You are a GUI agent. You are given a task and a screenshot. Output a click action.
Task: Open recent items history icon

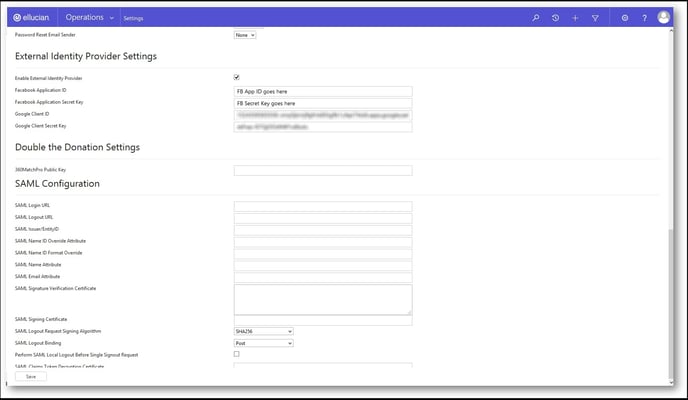coord(555,18)
